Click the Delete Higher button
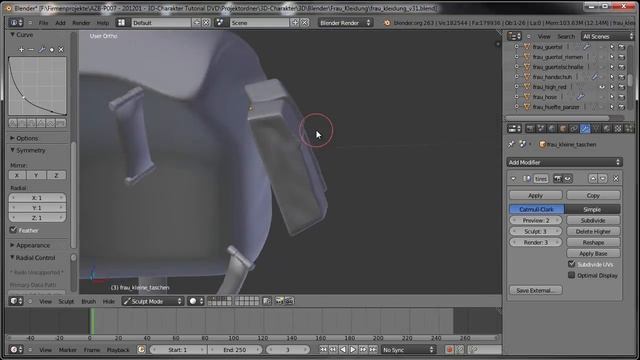Viewport: 640px width, 360px height. coord(593,231)
